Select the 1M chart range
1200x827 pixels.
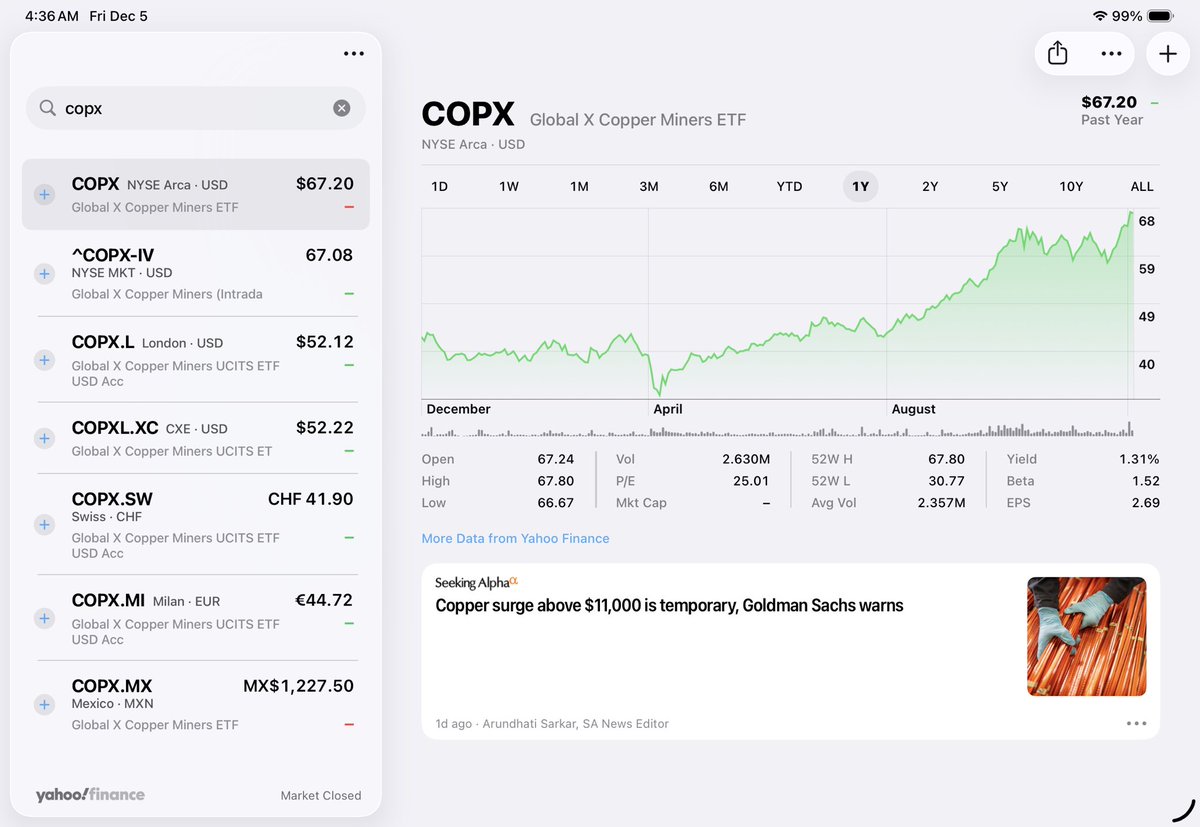pyautogui.click(x=579, y=187)
